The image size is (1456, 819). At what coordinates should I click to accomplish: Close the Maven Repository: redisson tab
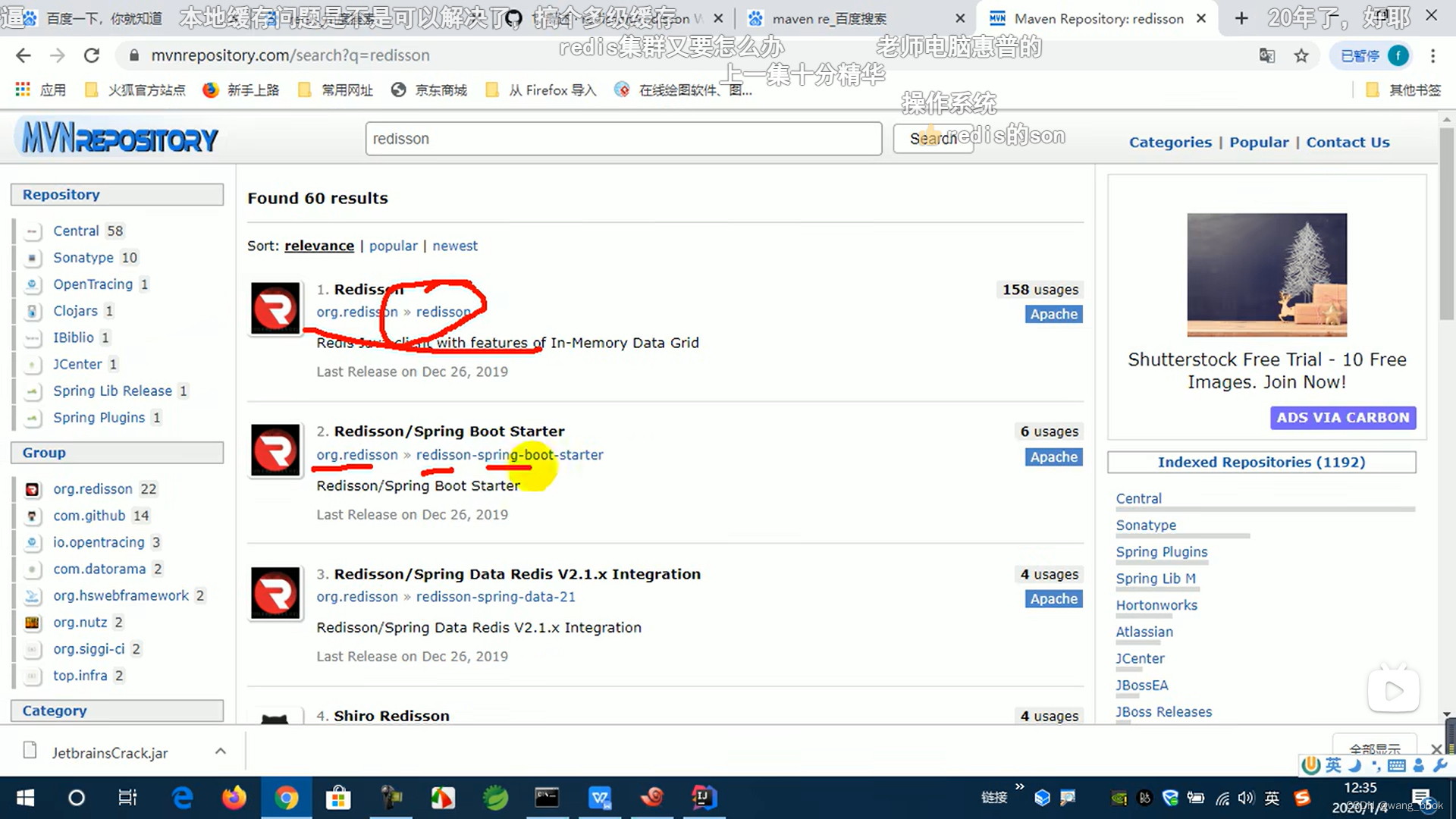coord(1201,18)
